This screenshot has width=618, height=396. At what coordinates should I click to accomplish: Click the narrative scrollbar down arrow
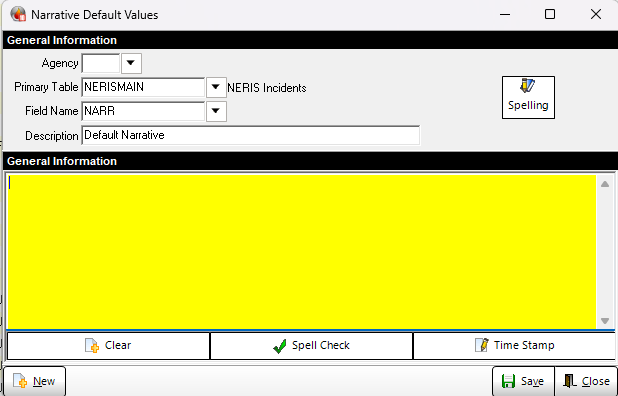[x=605, y=321]
